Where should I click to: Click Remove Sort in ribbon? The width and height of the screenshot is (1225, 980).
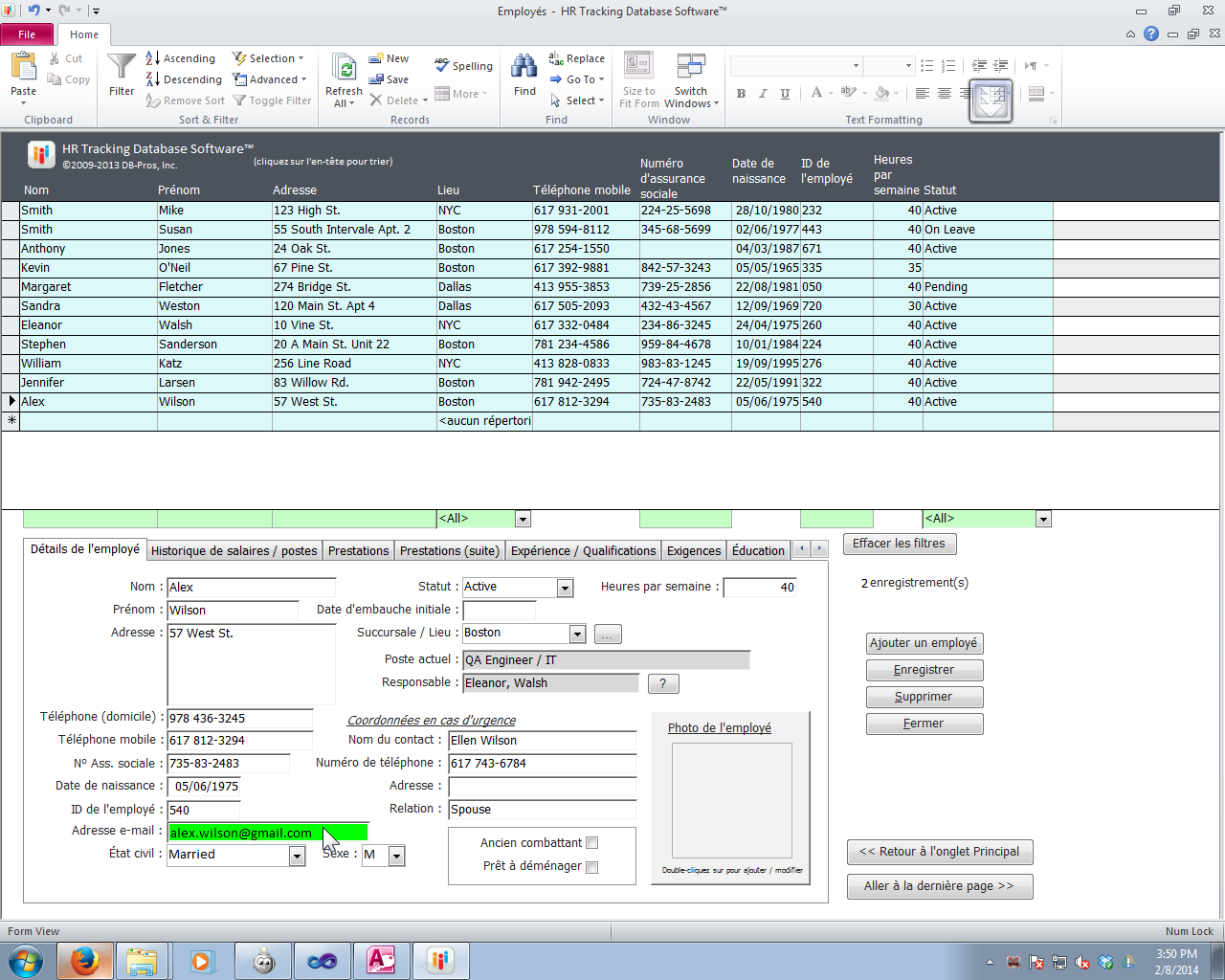tap(186, 100)
